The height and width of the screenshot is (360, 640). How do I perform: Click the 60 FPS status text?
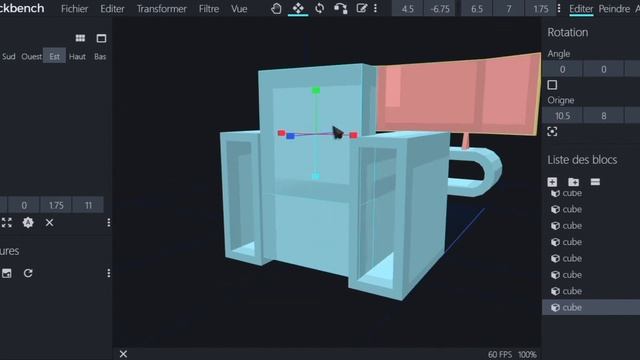click(500, 354)
